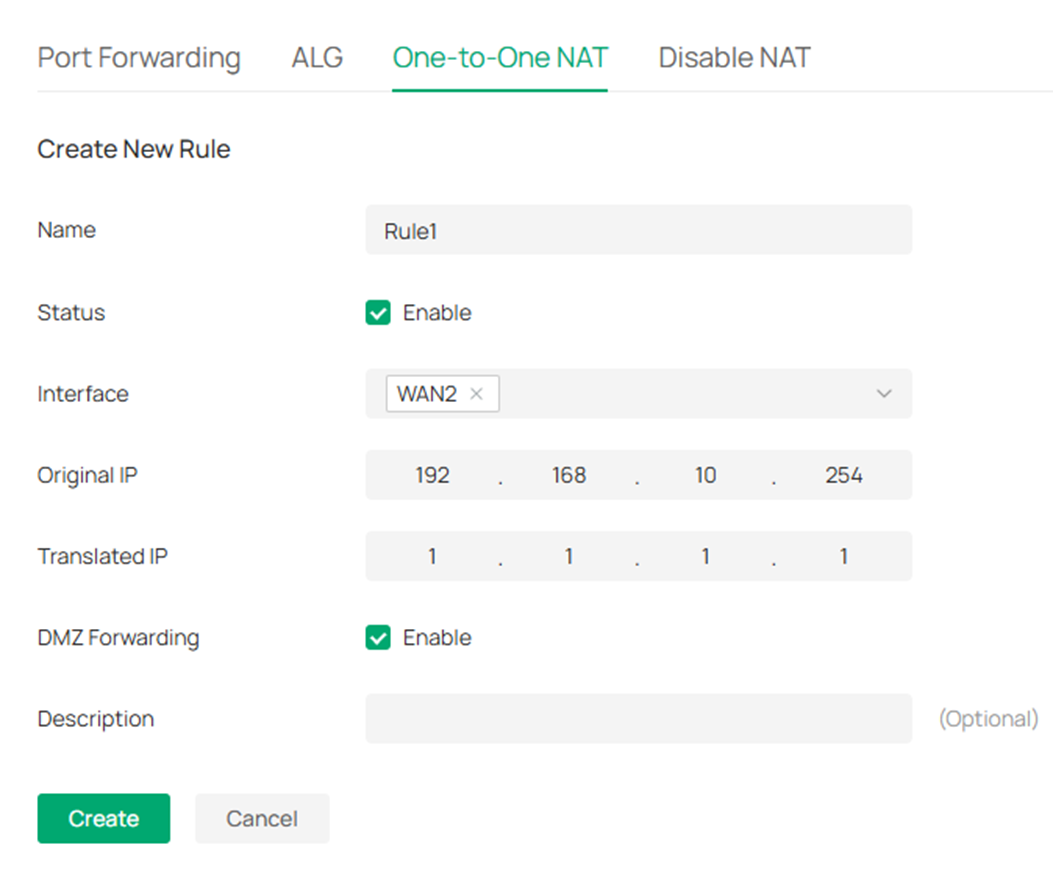The width and height of the screenshot is (1053, 881).
Task: Click the Create New Rule heading
Action: (x=133, y=148)
